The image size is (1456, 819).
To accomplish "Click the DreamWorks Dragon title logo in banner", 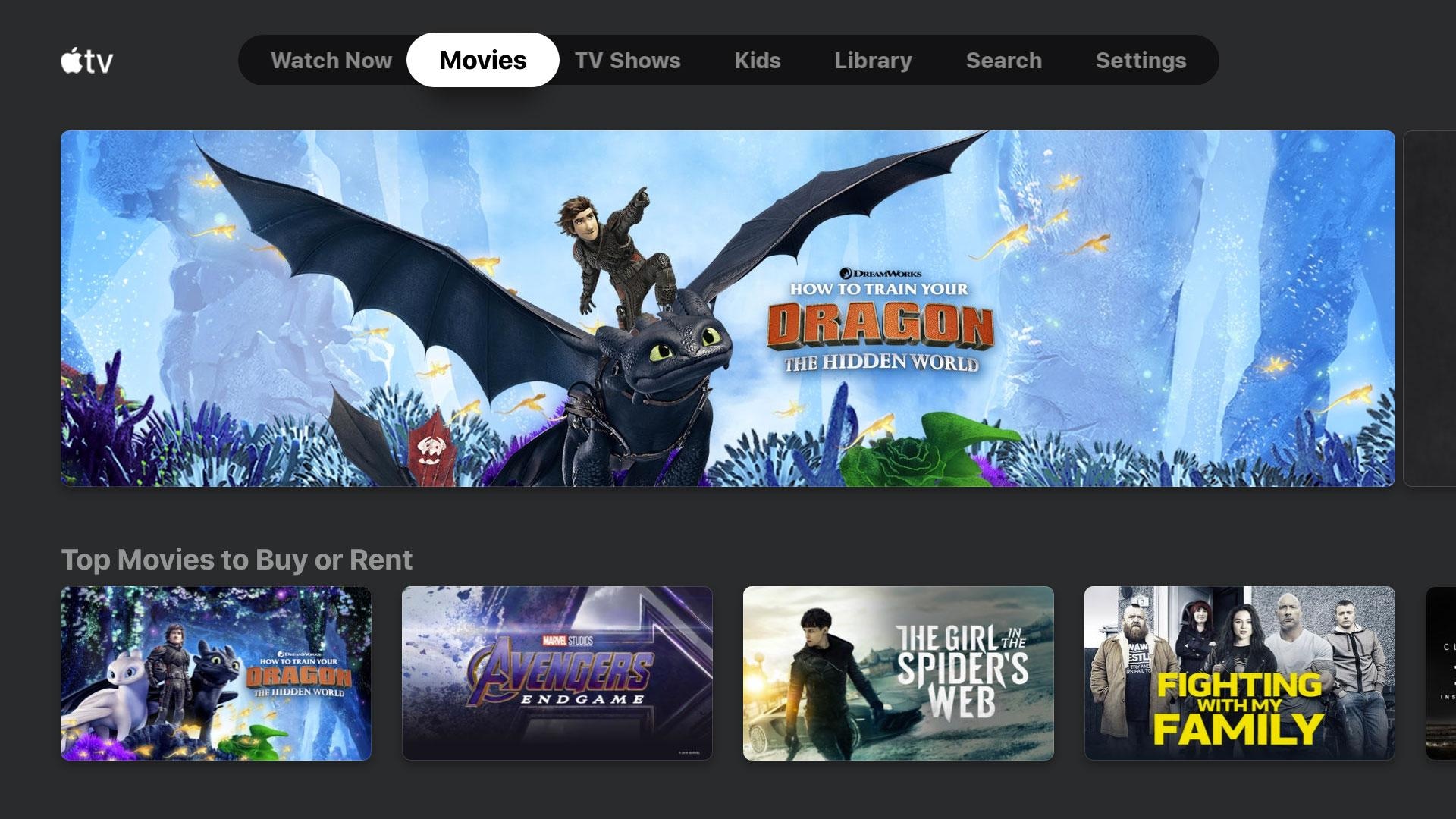I will click(x=881, y=321).
